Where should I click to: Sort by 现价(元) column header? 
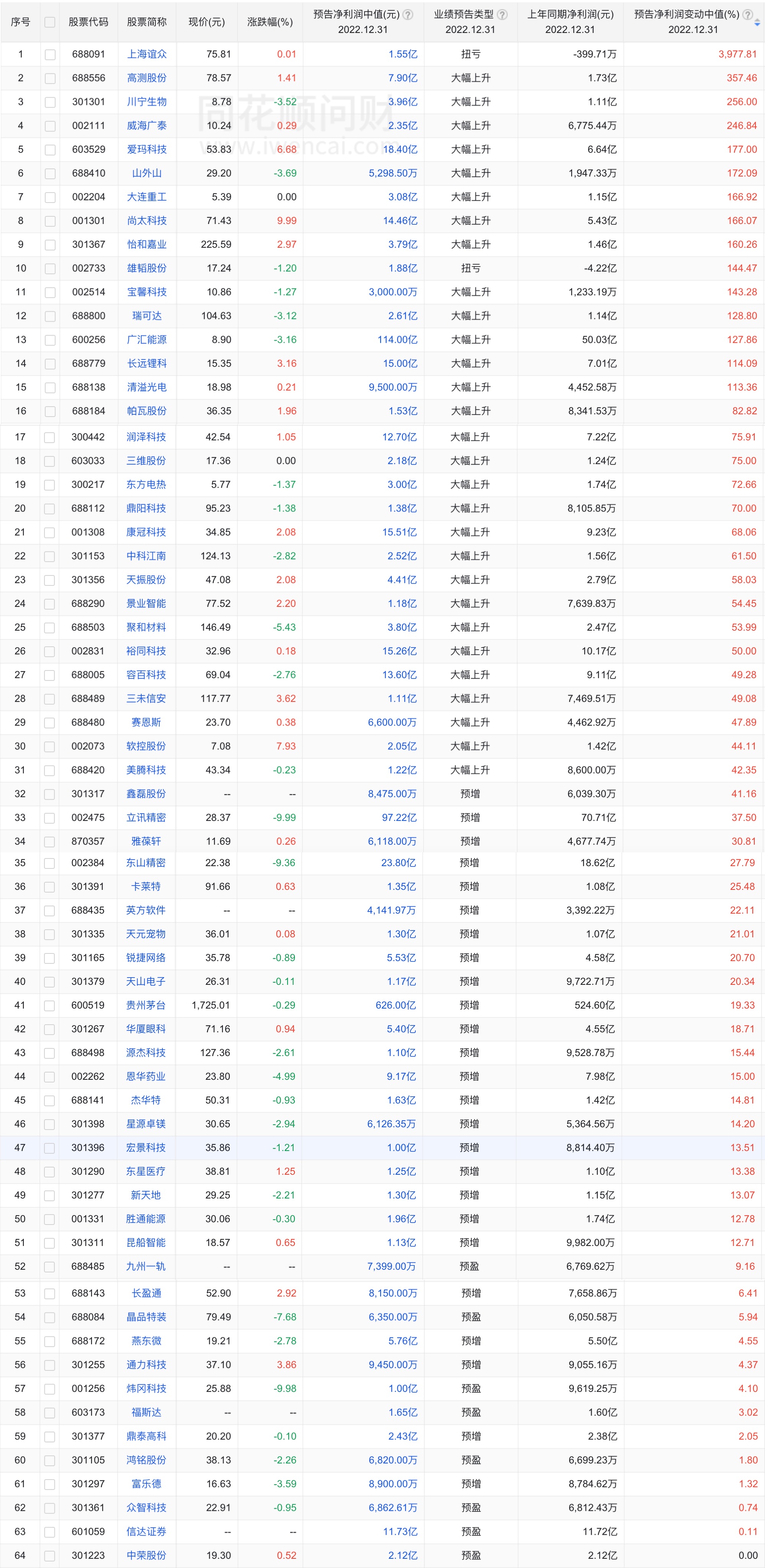pyautogui.click(x=206, y=22)
